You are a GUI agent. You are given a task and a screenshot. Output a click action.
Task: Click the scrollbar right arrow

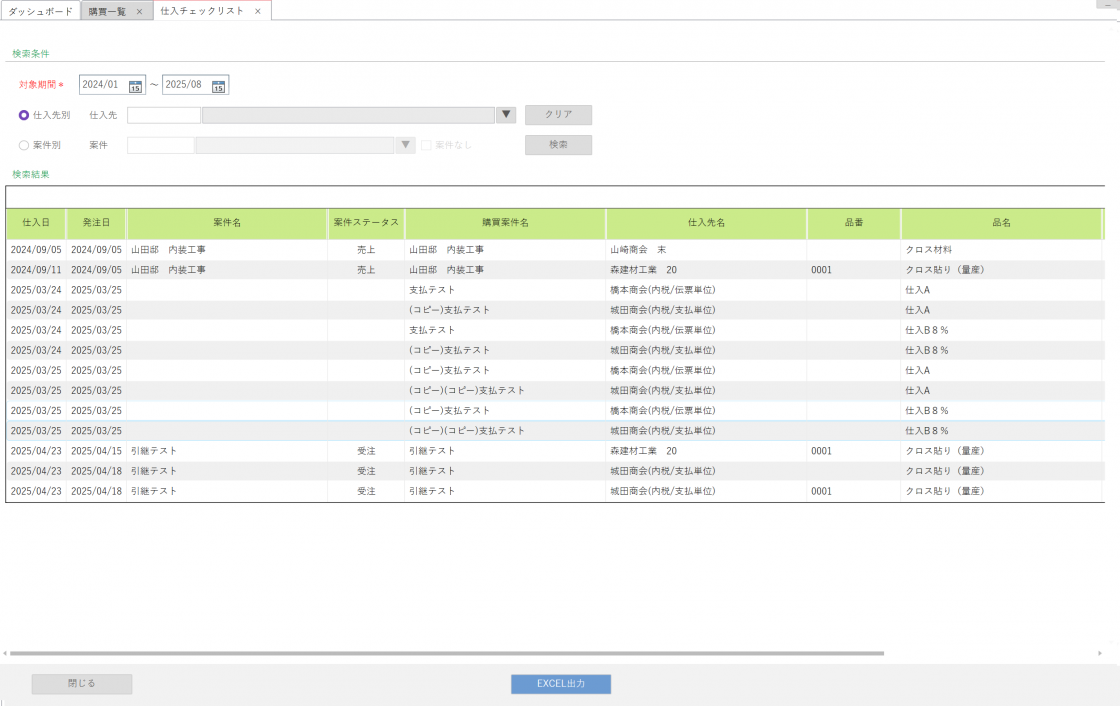[1100, 653]
